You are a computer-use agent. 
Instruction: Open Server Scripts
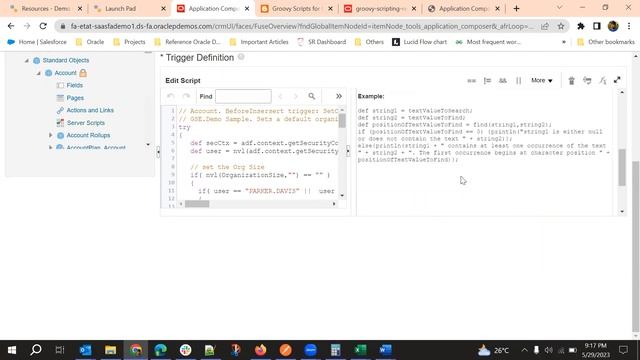86,123
